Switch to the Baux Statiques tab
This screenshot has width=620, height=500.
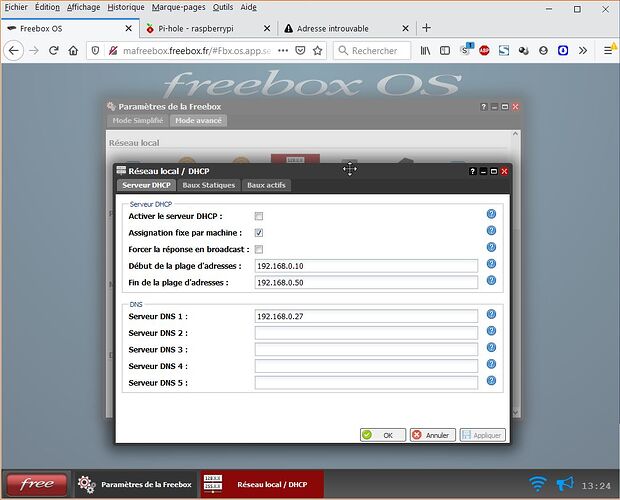pos(209,185)
